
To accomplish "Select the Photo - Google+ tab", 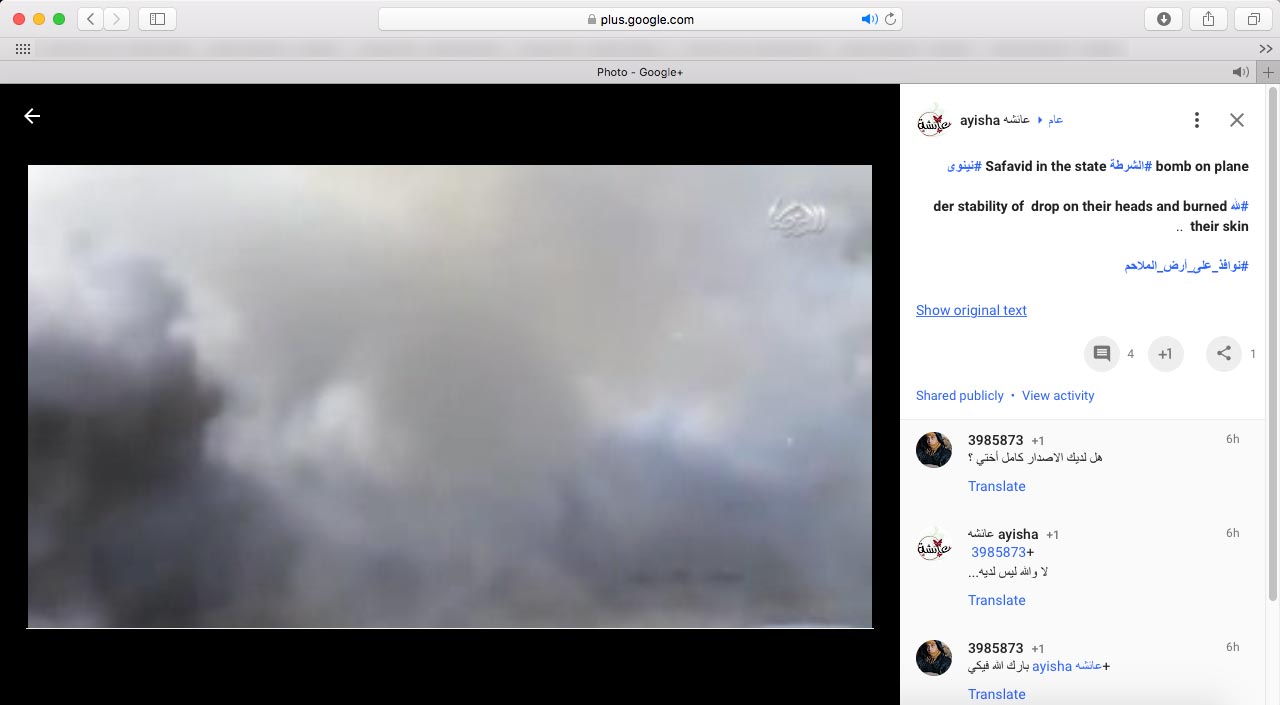I will point(640,72).
